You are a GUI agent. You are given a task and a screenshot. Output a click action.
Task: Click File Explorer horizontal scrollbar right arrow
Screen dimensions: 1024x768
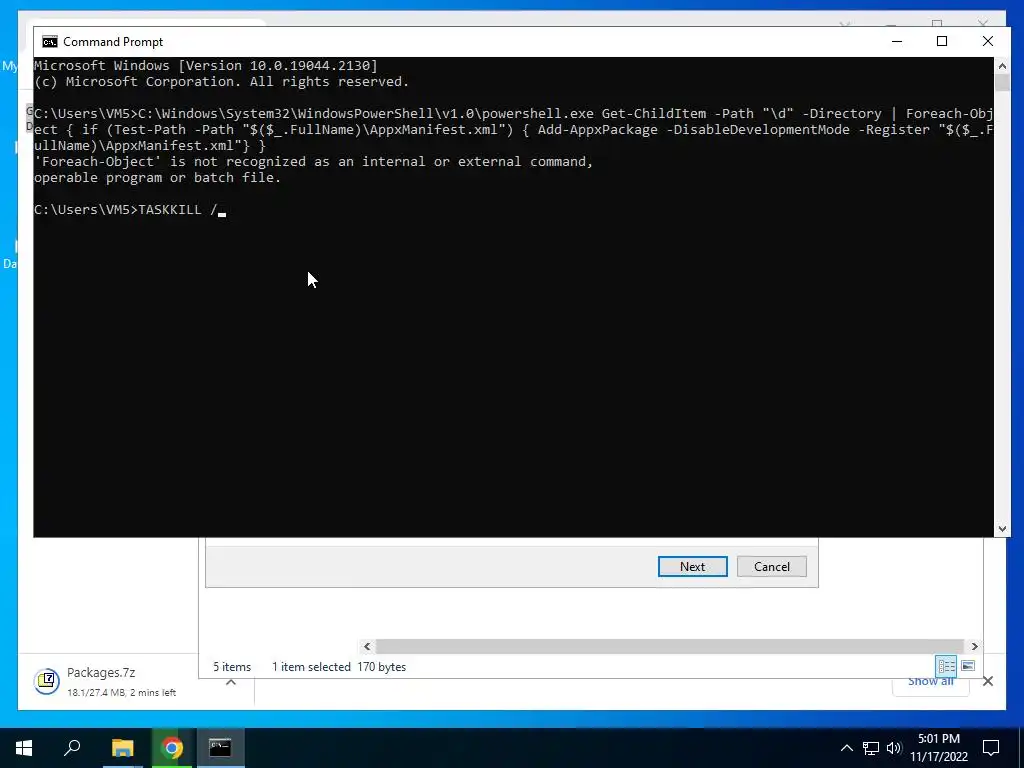(974, 647)
